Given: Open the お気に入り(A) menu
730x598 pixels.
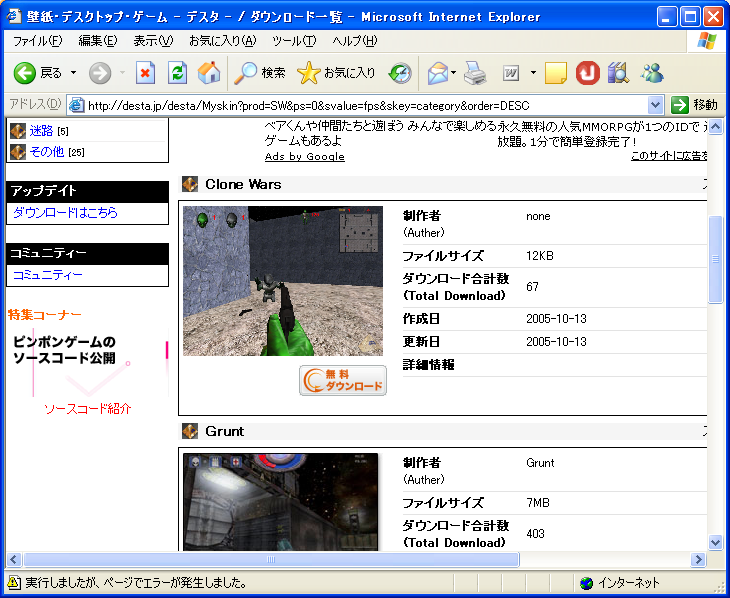Looking at the screenshot, I should point(223,41).
